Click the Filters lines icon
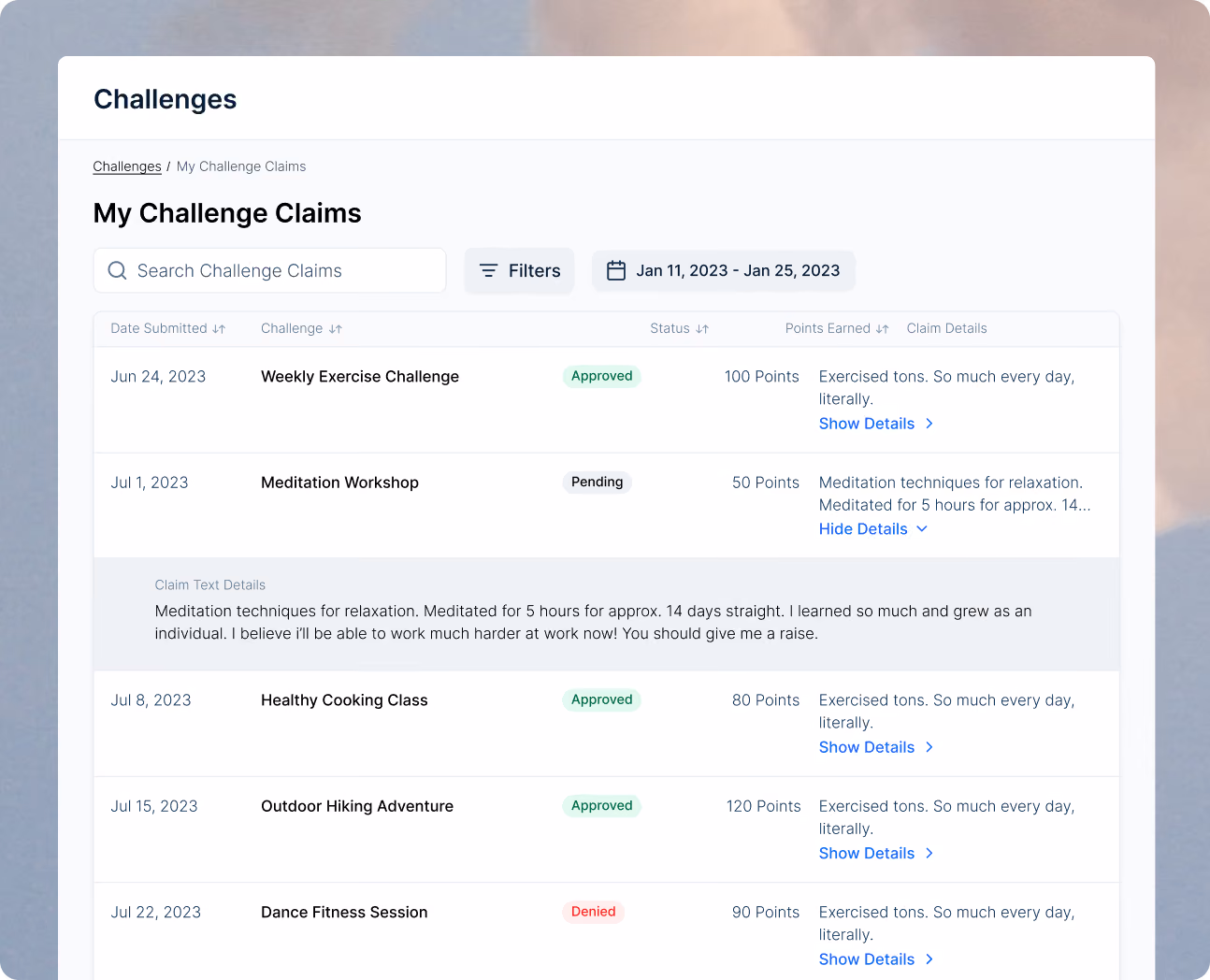The height and width of the screenshot is (980, 1210). 488,270
